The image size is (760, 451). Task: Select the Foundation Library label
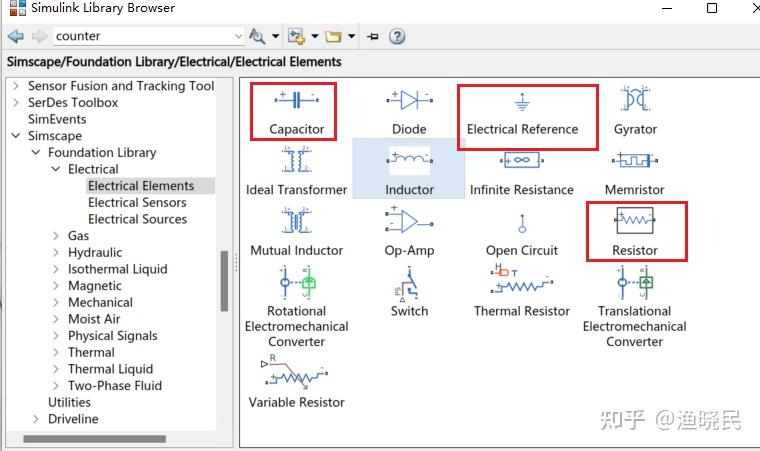(102, 152)
